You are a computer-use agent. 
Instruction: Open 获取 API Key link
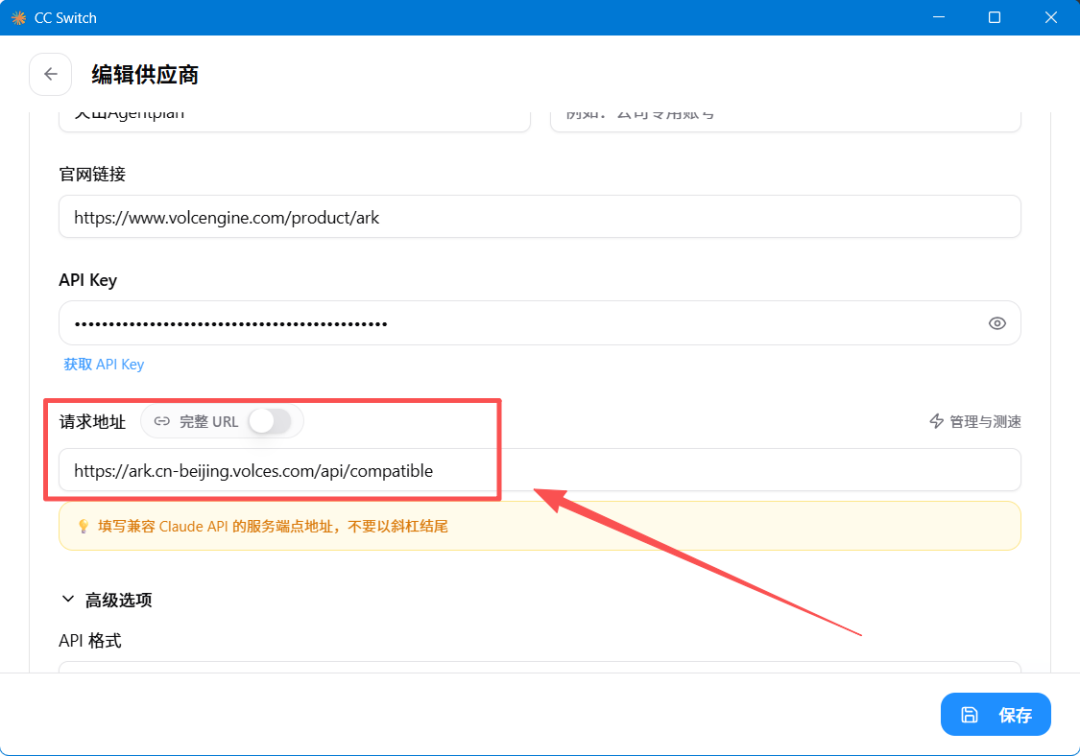tap(104, 364)
